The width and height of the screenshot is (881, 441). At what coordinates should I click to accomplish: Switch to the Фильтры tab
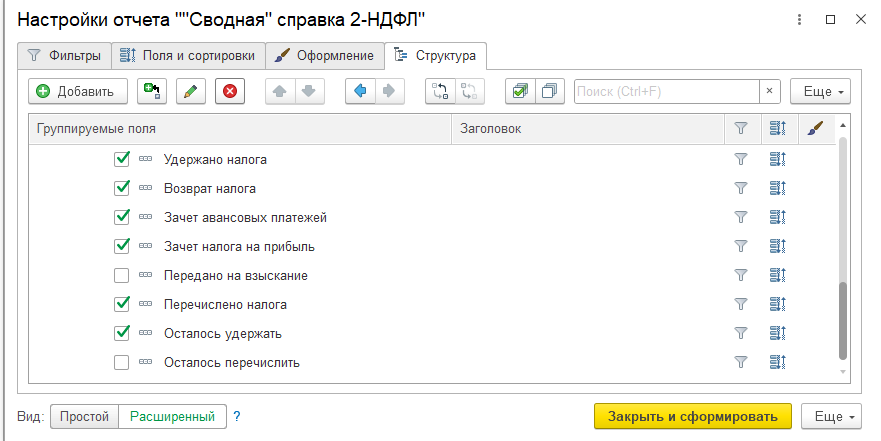point(64,55)
